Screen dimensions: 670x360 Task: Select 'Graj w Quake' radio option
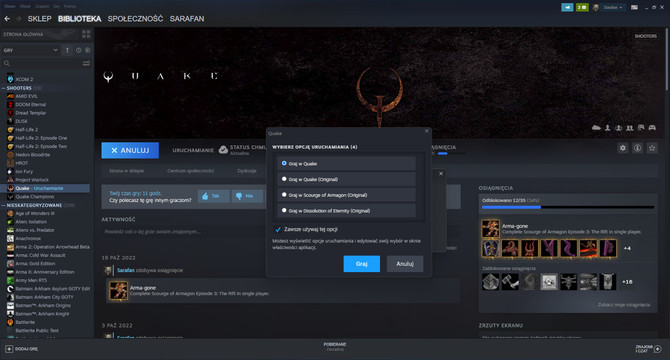(346, 164)
